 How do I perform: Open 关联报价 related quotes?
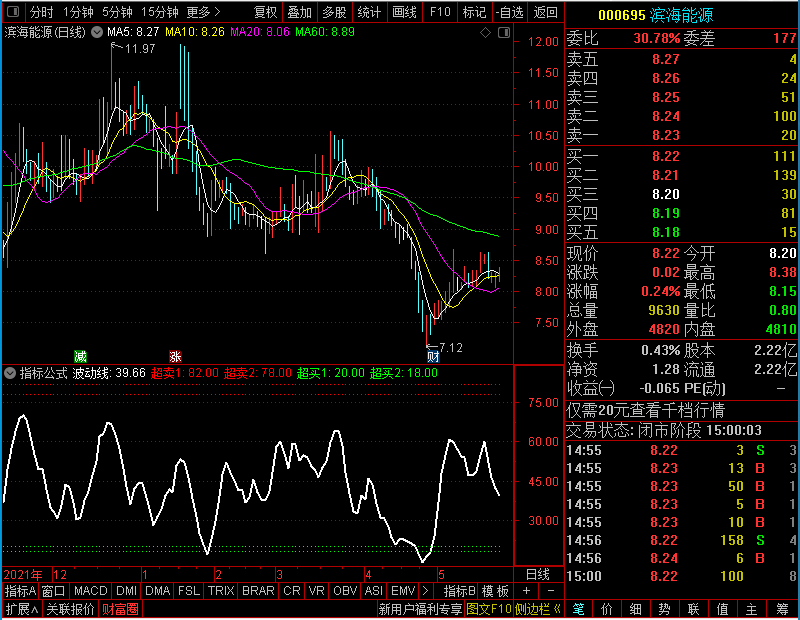coord(70,609)
